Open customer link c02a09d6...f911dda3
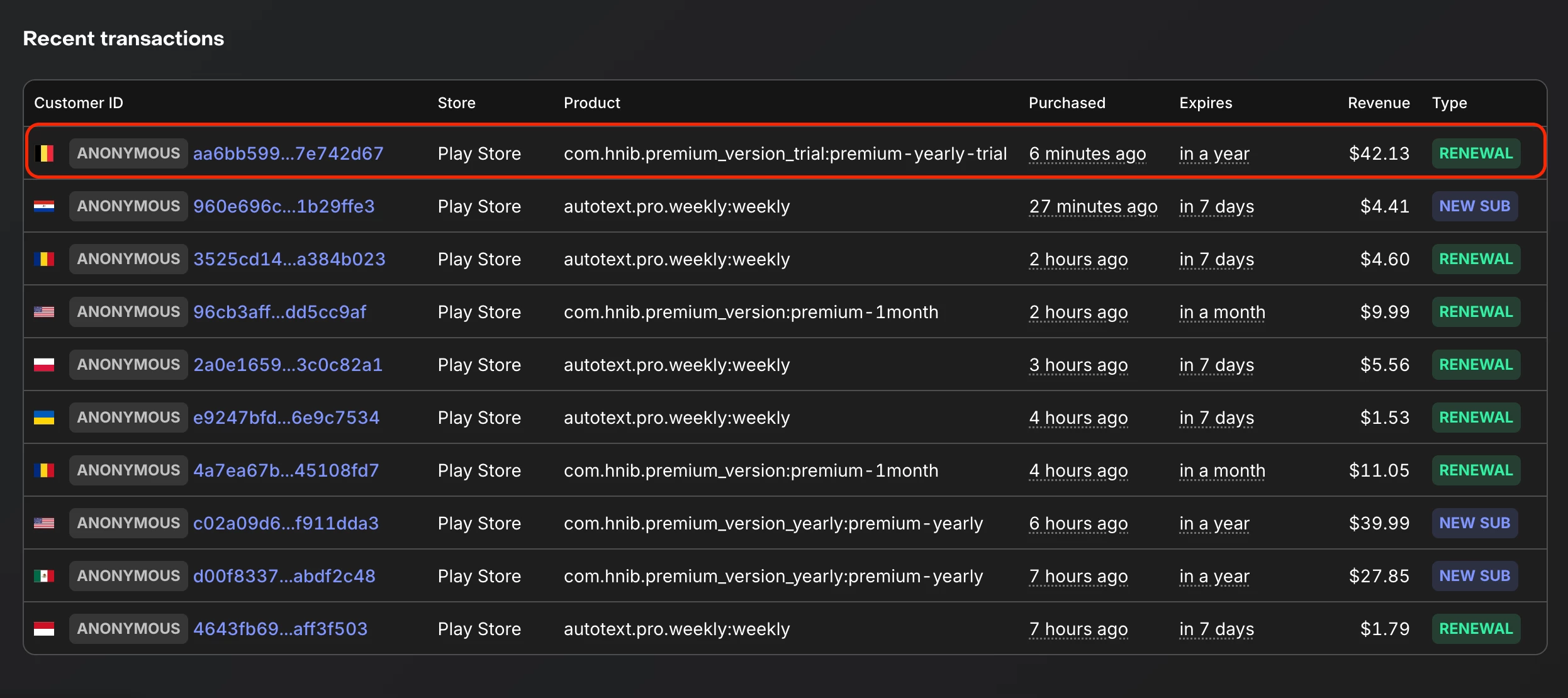The width and height of the screenshot is (1568, 698). coord(286,523)
